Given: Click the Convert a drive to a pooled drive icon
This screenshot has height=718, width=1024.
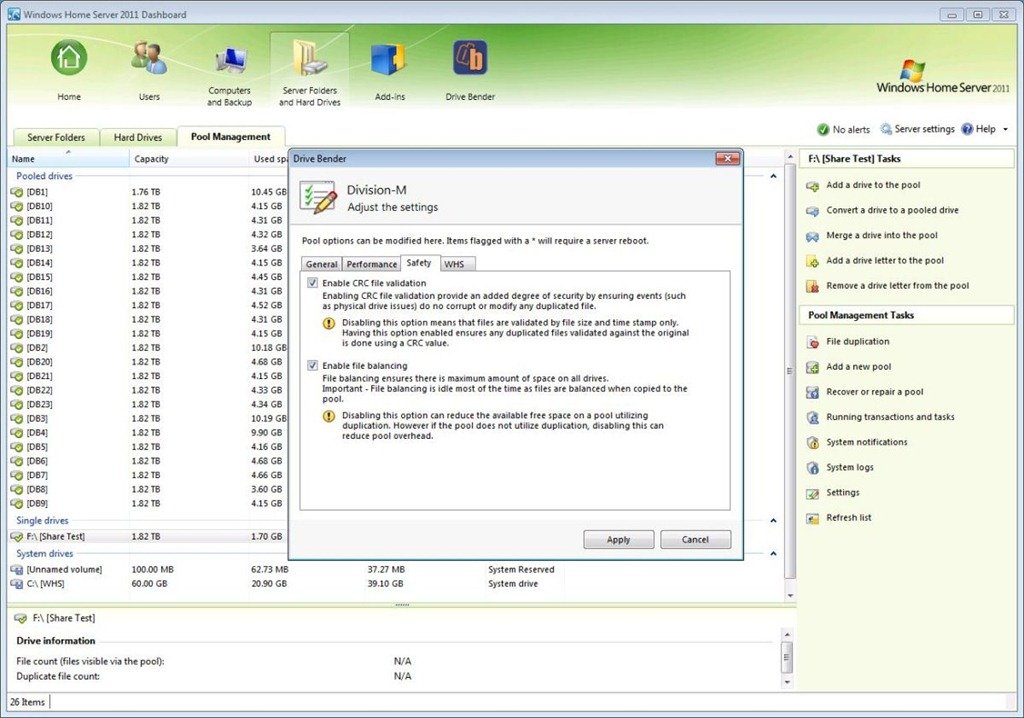Looking at the screenshot, I should point(812,211).
